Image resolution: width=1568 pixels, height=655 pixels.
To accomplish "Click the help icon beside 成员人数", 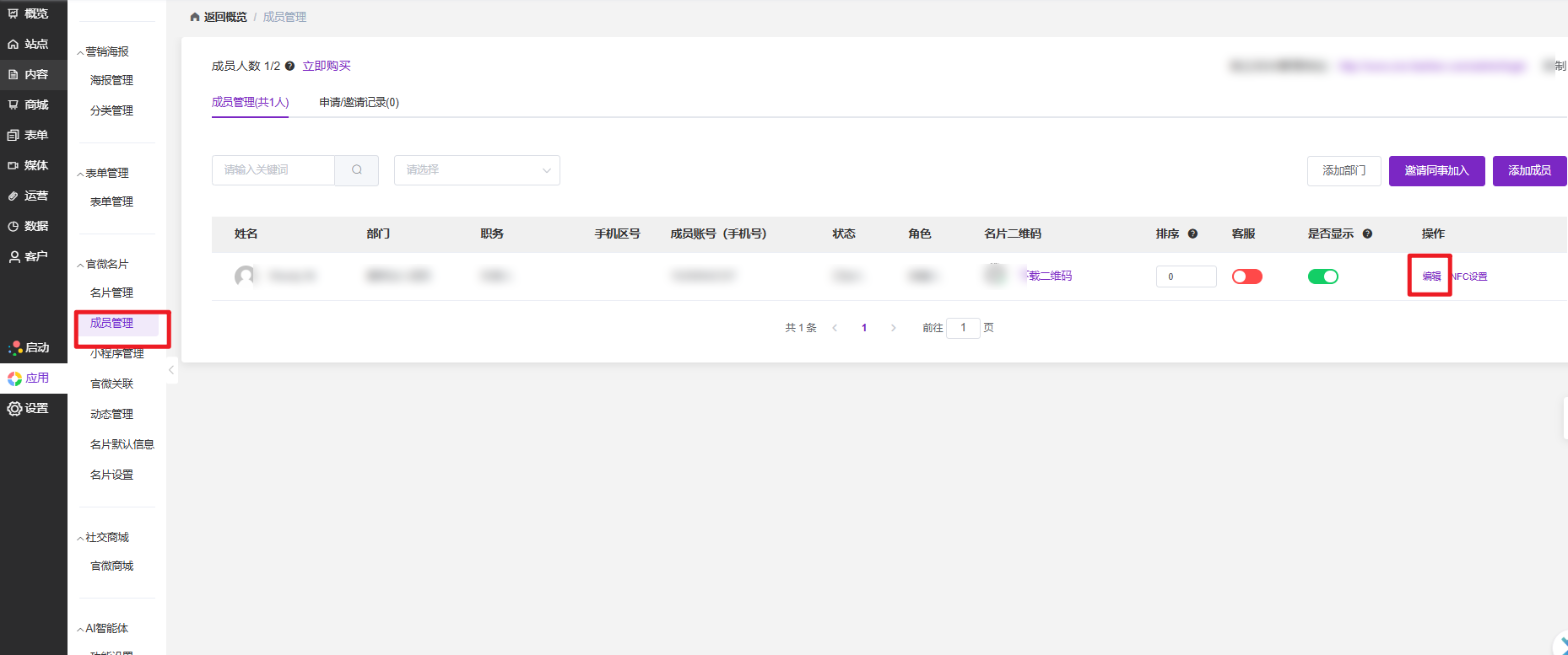I will coord(290,66).
